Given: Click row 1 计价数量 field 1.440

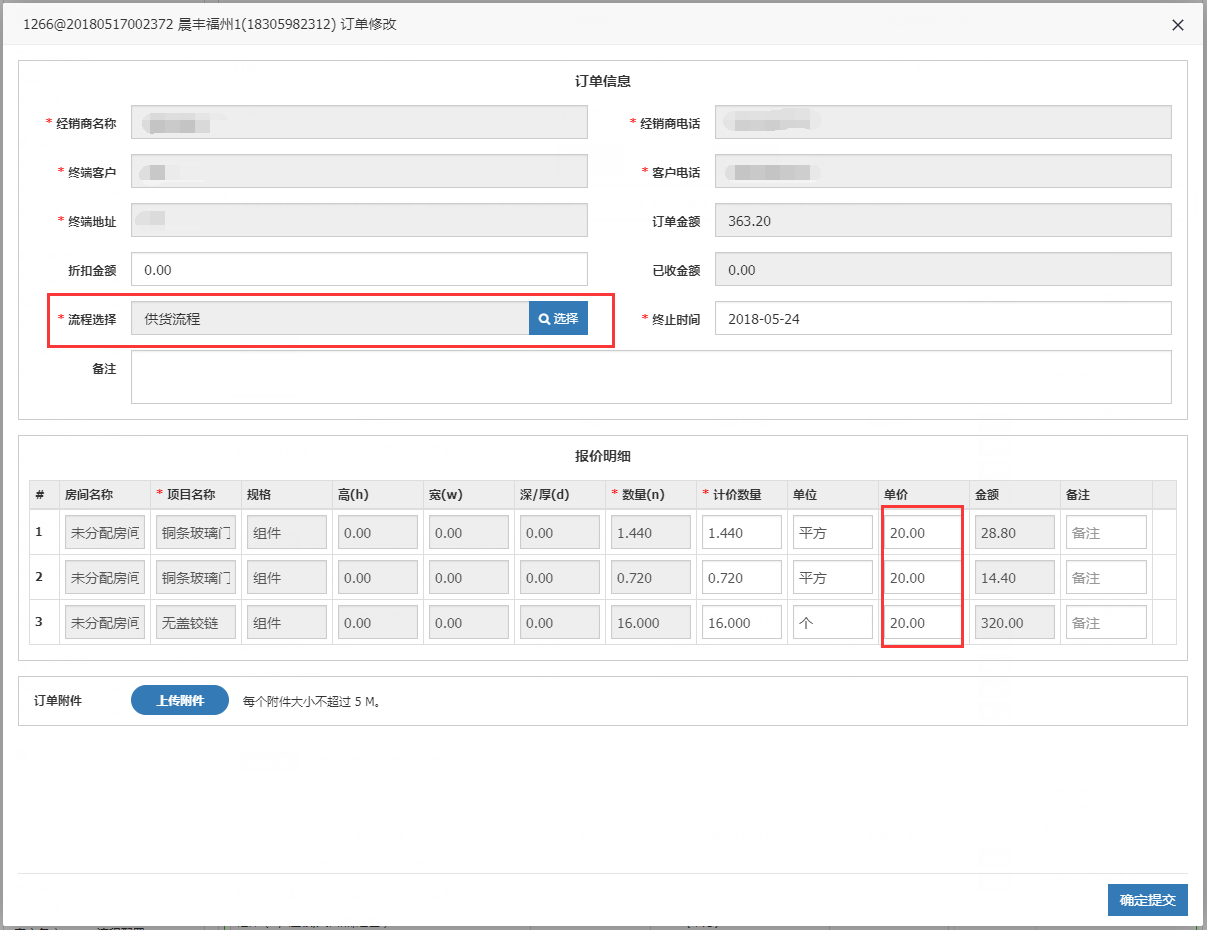Looking at the screenshot, I should 741,533.
